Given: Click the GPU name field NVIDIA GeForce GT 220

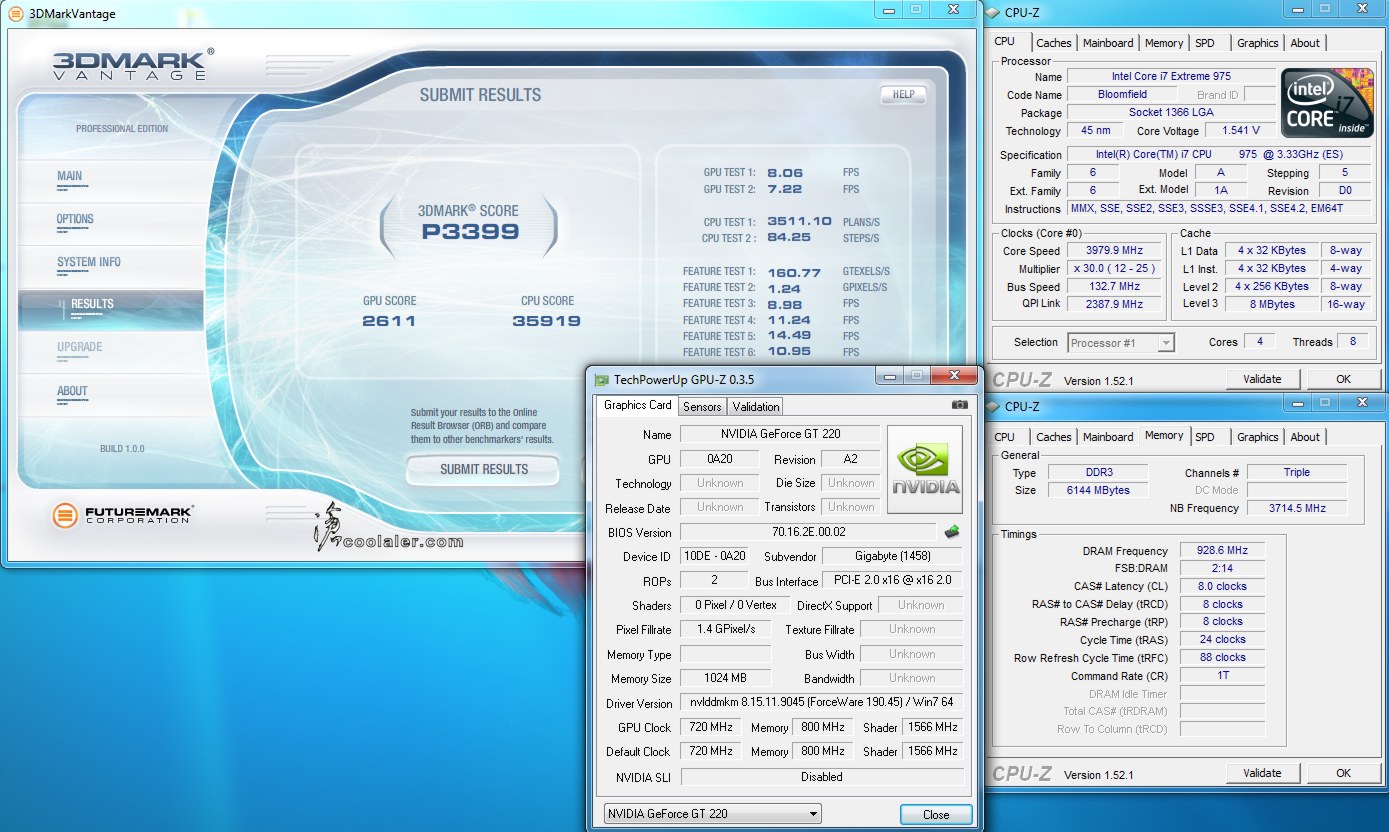Looking at the screenshot, I should pyautogui.click(x=780, y=434).
